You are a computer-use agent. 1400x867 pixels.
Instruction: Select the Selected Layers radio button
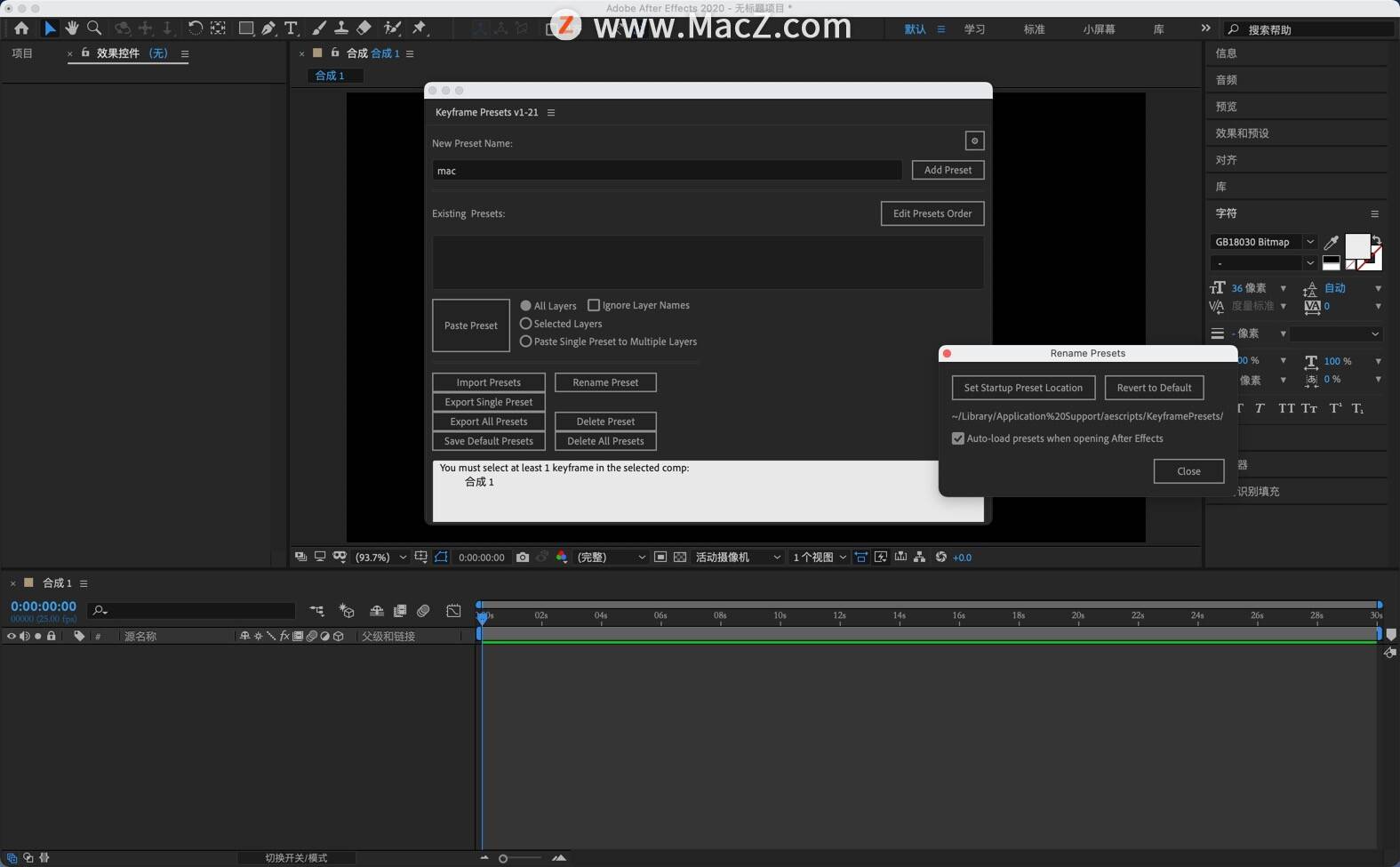(526, 324)
